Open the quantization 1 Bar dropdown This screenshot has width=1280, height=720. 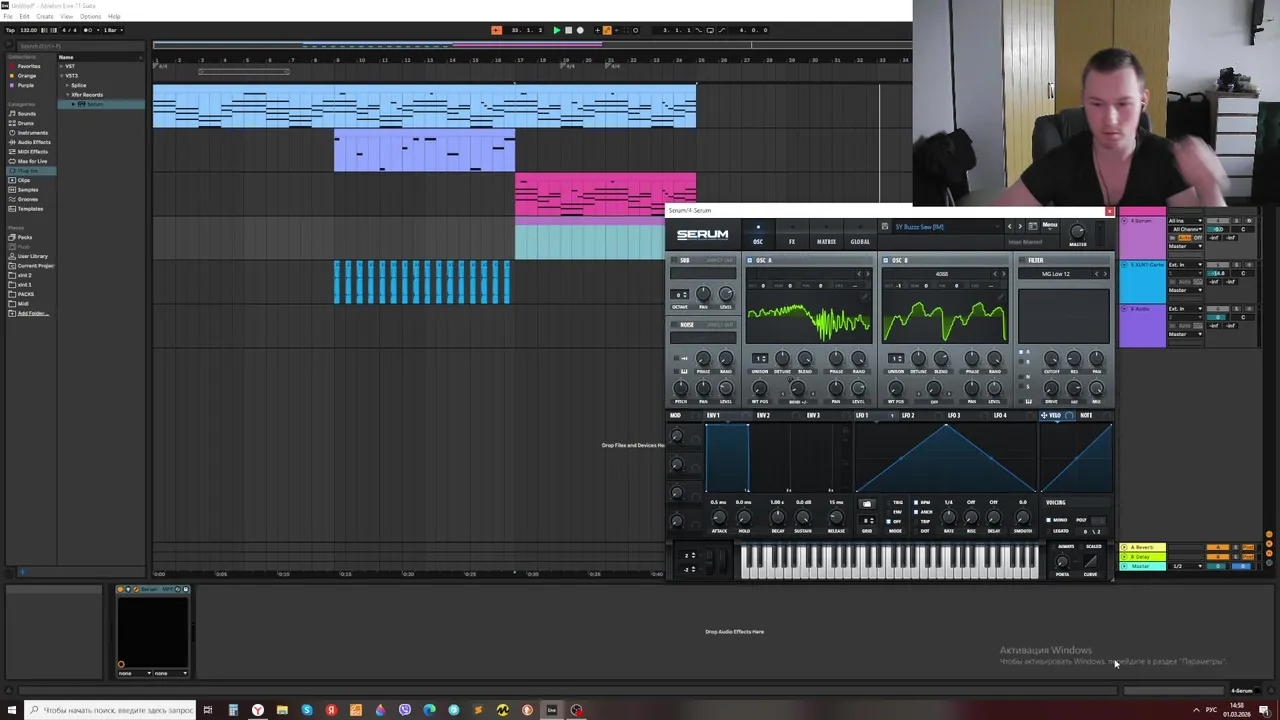(113, 30)
